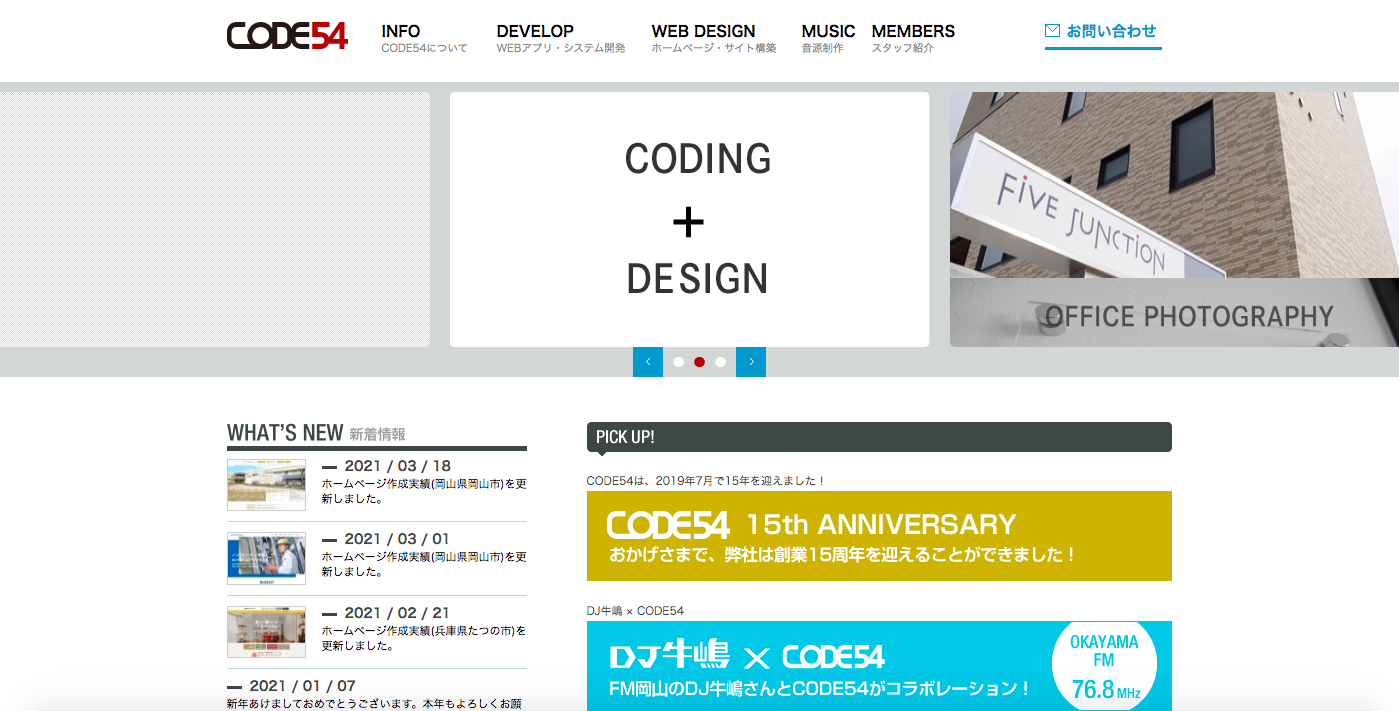Select the active red carousel dot

point(699,362)
